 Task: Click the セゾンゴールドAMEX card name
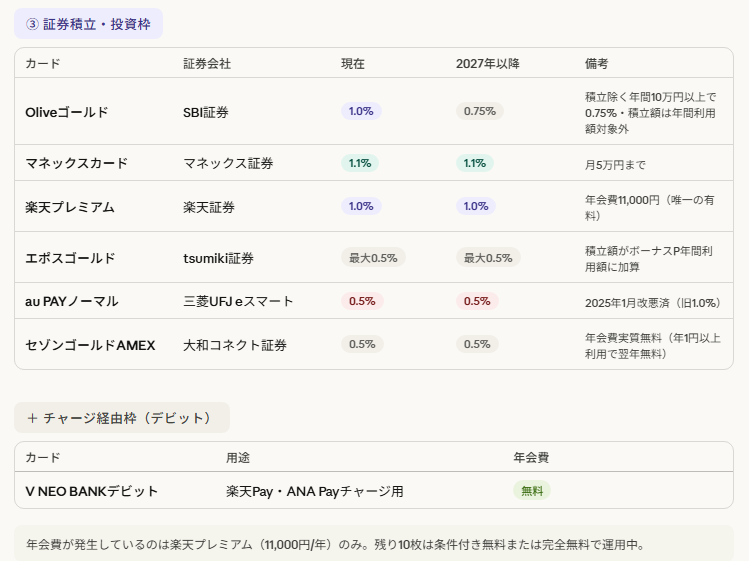[90, 345]
